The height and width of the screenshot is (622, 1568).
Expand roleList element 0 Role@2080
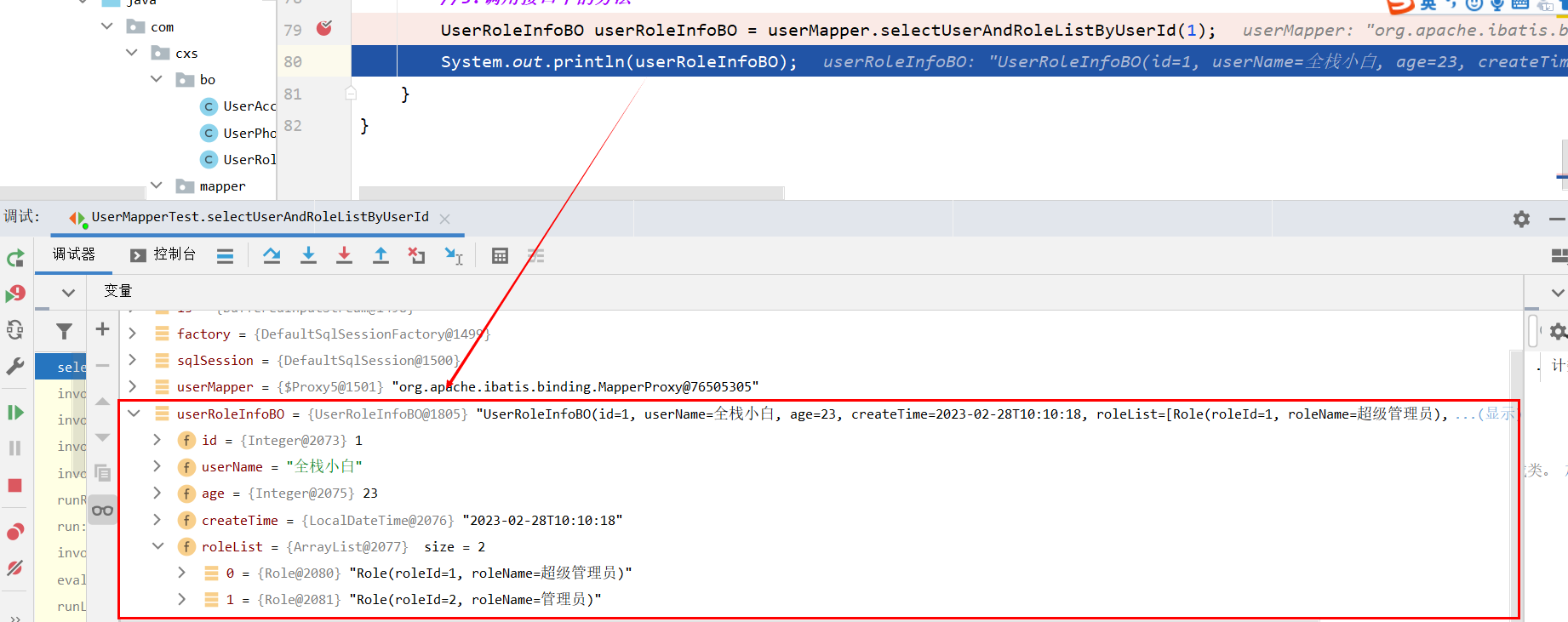pos(182,573)
